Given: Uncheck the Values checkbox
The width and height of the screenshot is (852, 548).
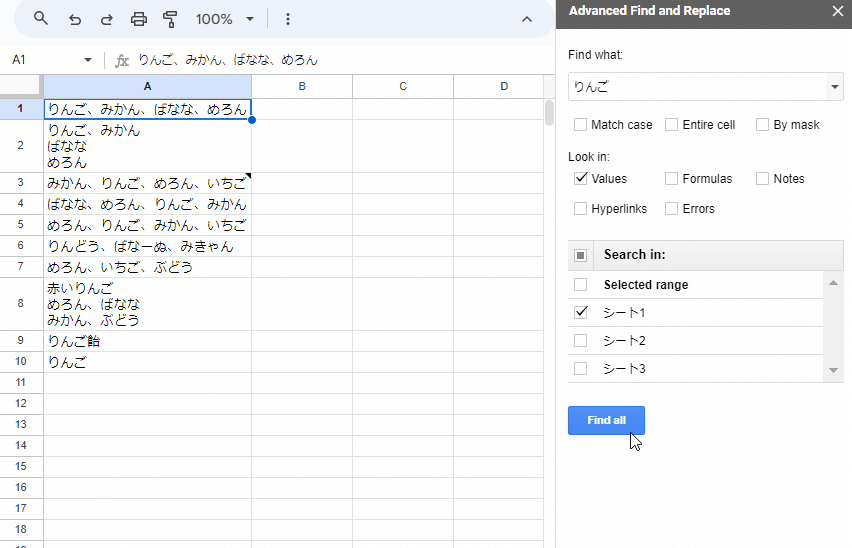Looking at the screenshot, I should [x=581, y=179].
